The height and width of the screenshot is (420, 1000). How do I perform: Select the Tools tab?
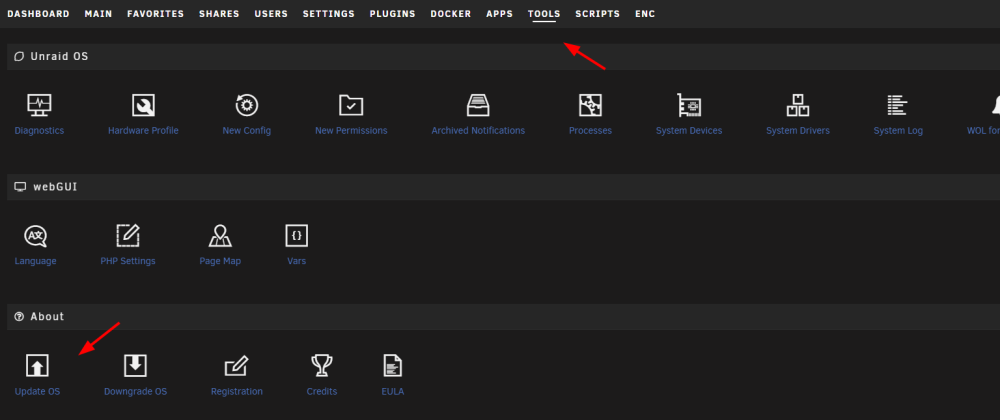pyautogui.click(x=544, y=14)
